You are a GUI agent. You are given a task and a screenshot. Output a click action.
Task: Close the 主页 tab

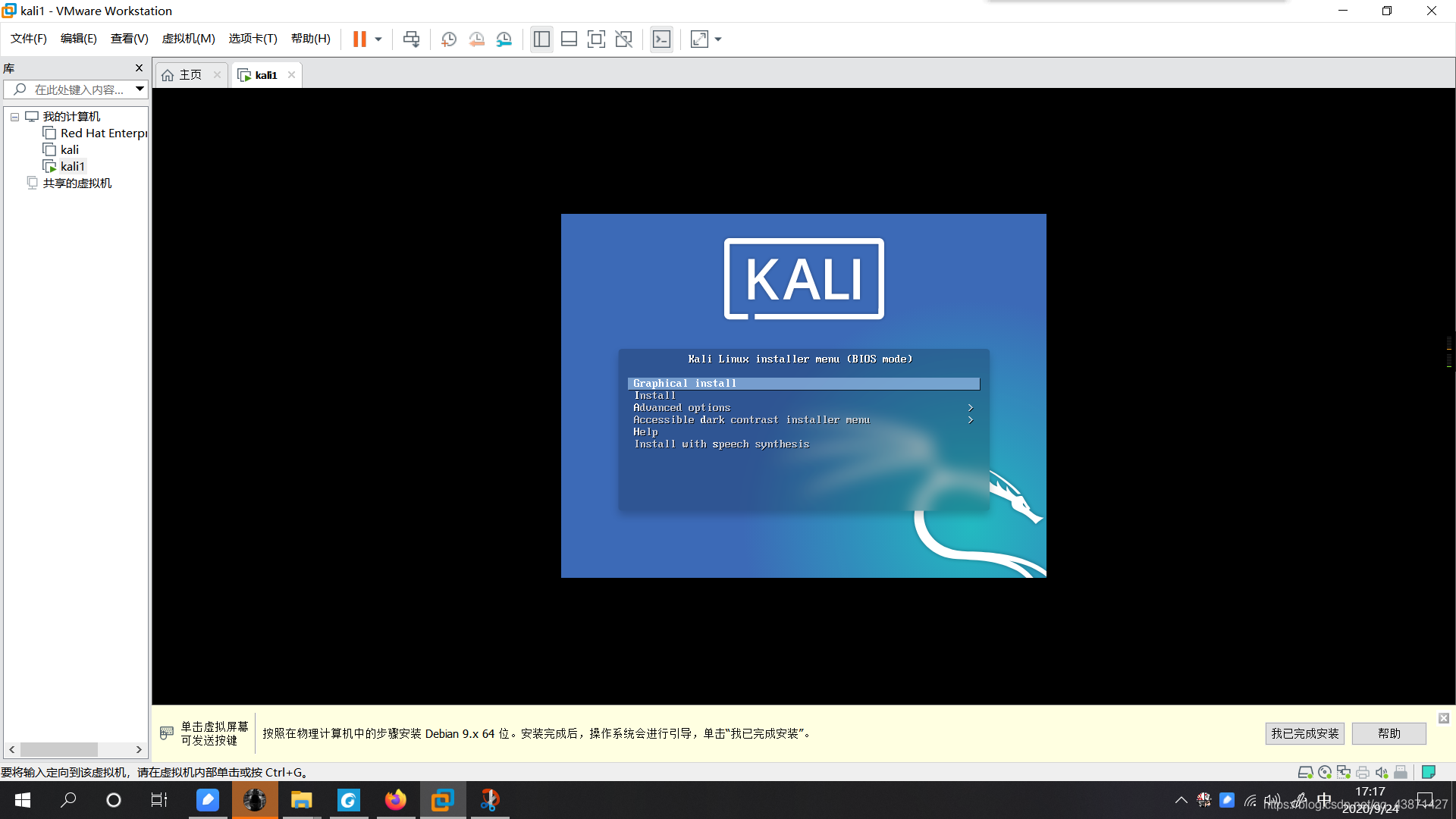pos(218,74)
